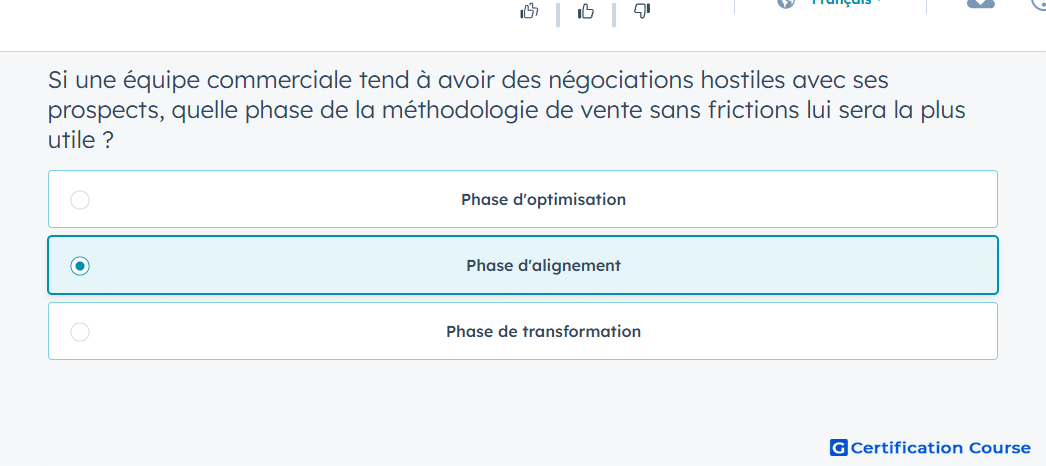The image size is (1046, 466).
Task: Click the caret beside the Français label
Action: [x=879, y=3]
